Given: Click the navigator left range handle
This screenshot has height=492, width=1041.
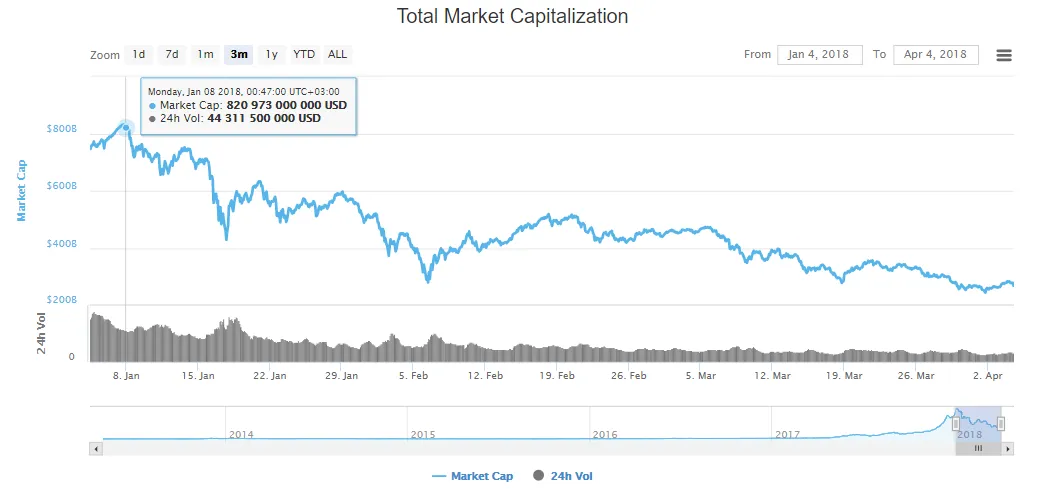Looking at the screenshot, I should (956, 424).
